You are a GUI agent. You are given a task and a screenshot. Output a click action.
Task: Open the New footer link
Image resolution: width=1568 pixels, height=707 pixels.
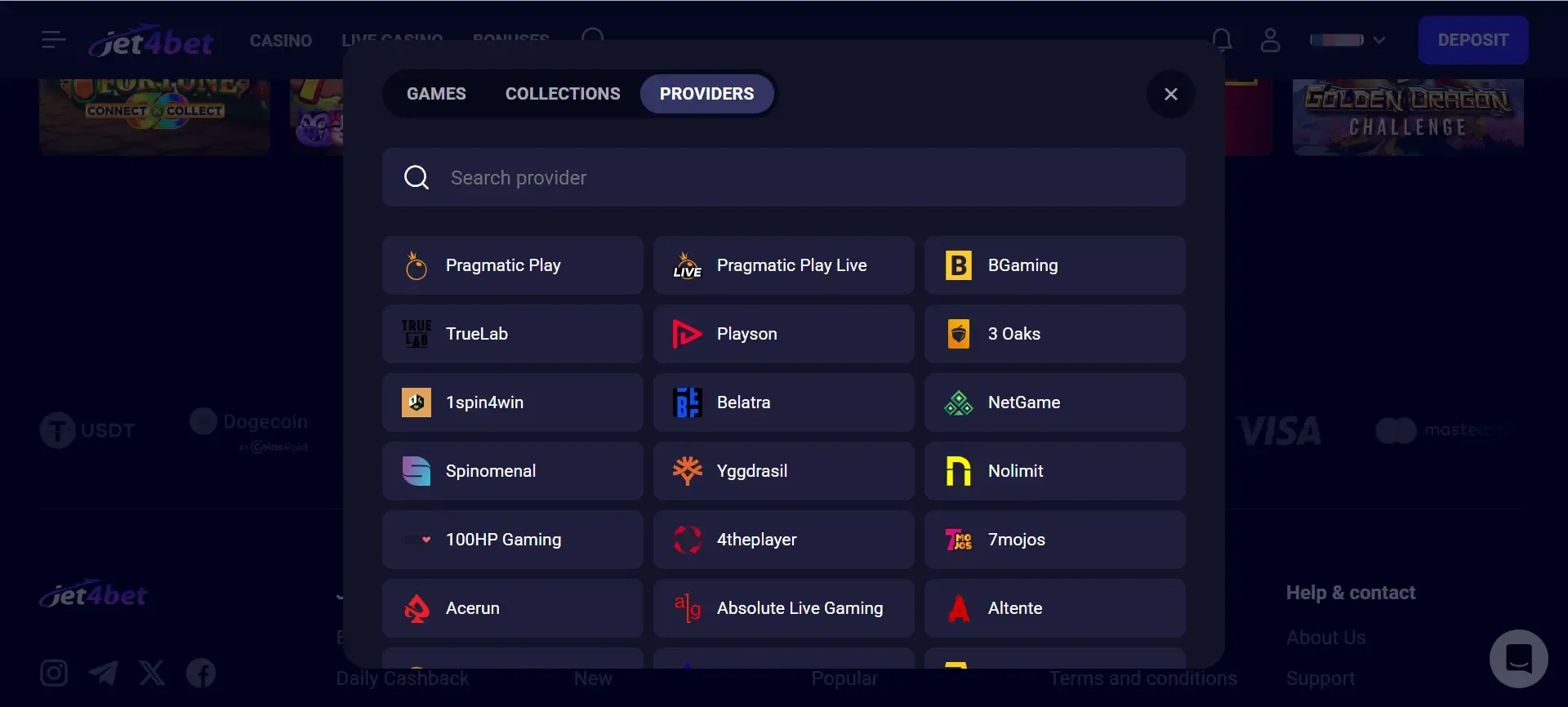(593, 678)
